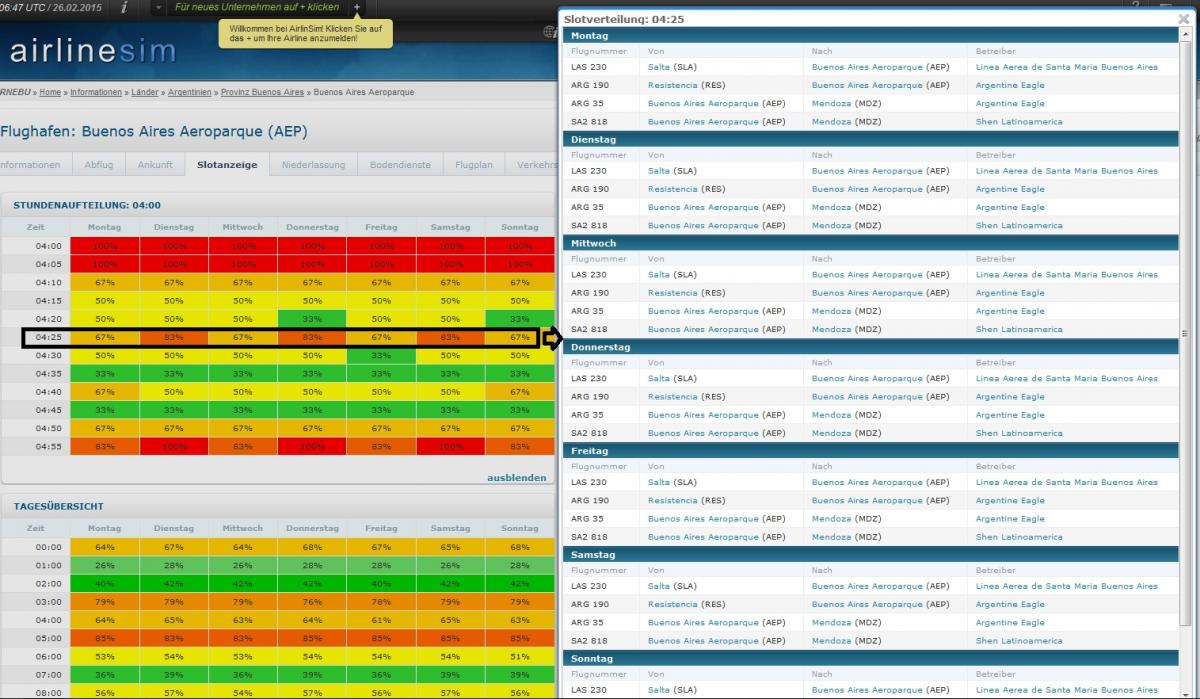This screenshot has width=1200, height=699.
Task: Click Tagesübersicht 03:00 Donnerstag 76% cell
Action: point(312,601)
